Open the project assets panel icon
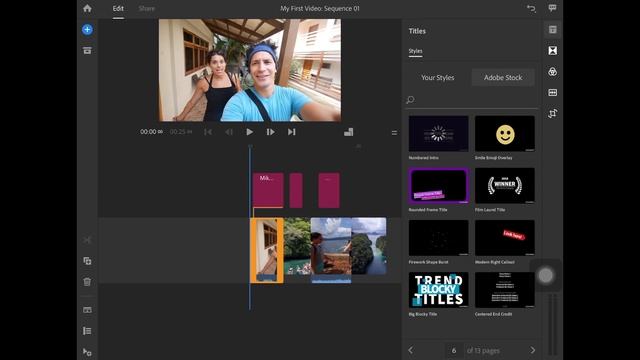This screenshot has width=640, height=360. (87, 50)
